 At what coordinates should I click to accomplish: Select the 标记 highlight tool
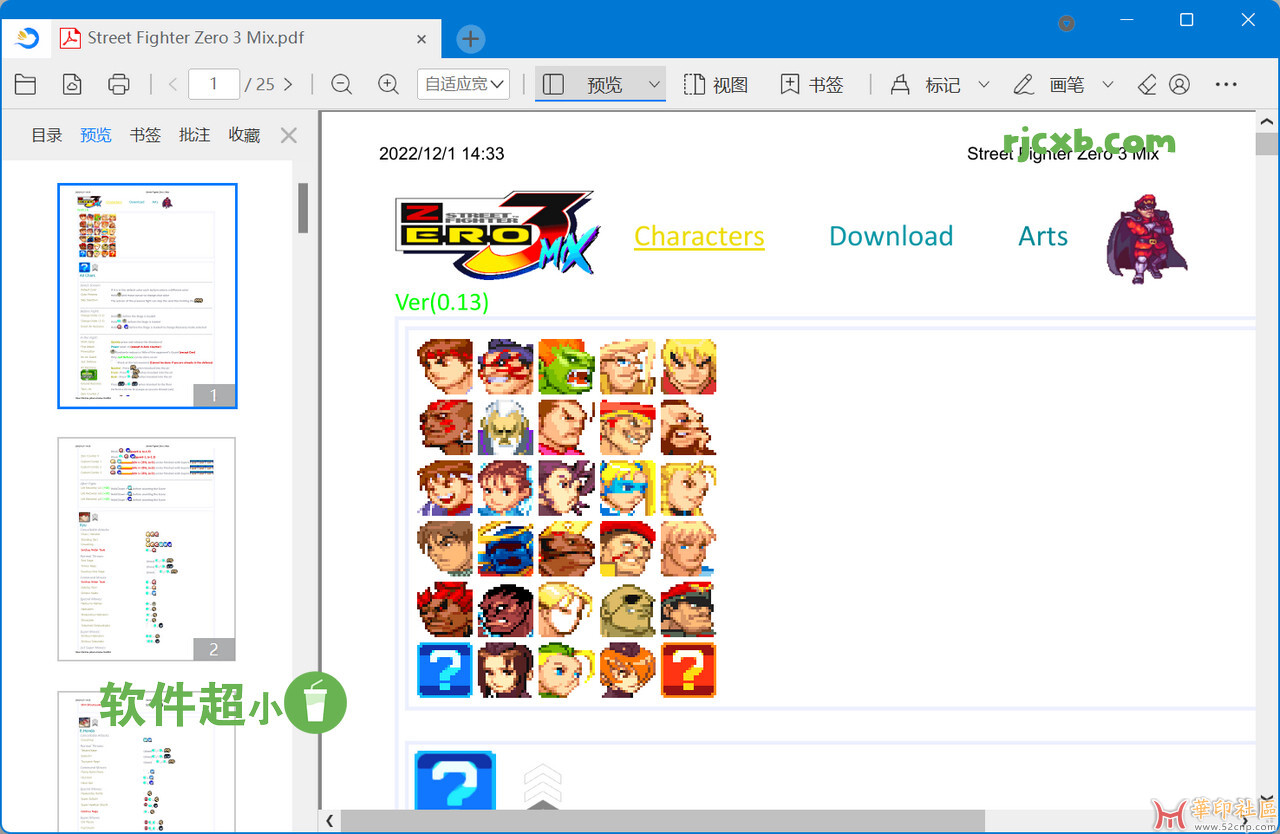pyautogui.click(x=925, y=85)
